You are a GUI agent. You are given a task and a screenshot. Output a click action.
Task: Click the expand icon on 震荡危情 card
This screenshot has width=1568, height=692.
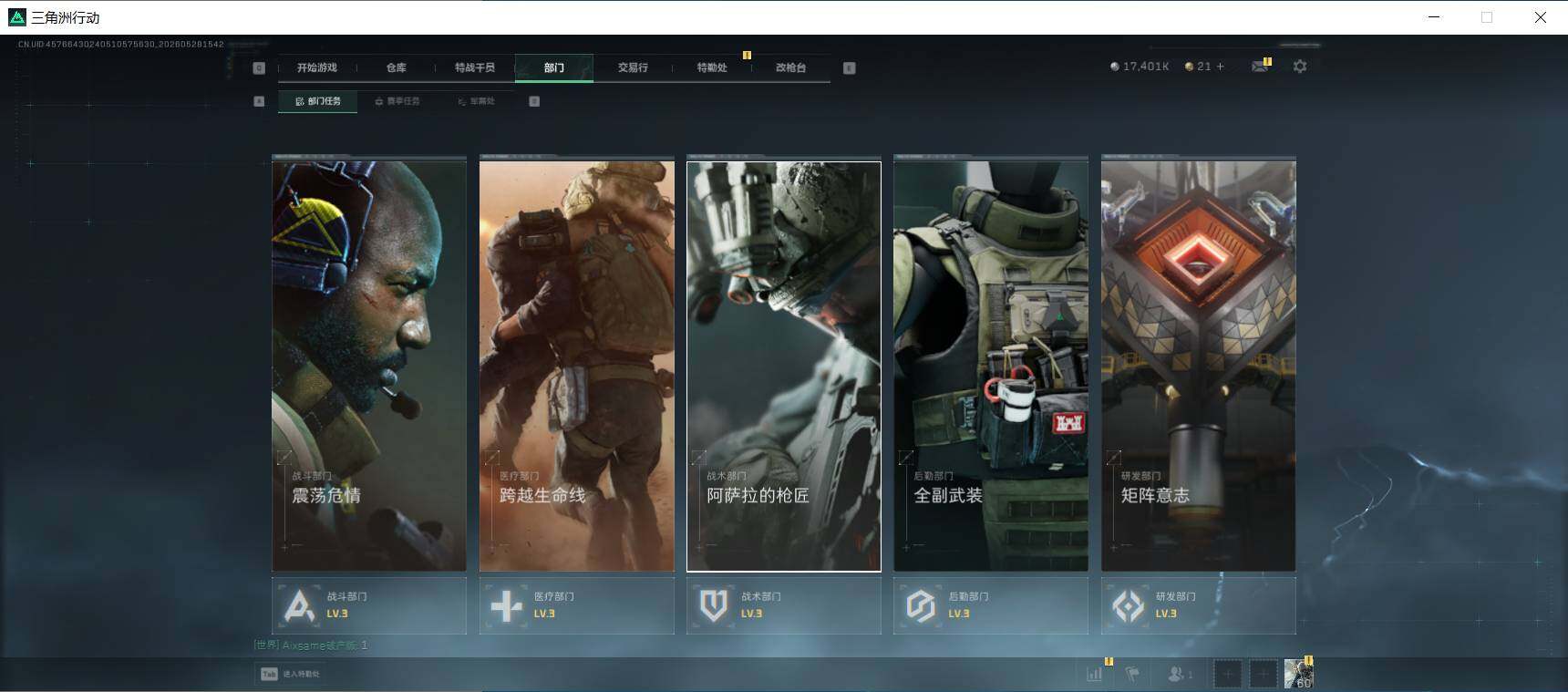pos(284,457)
